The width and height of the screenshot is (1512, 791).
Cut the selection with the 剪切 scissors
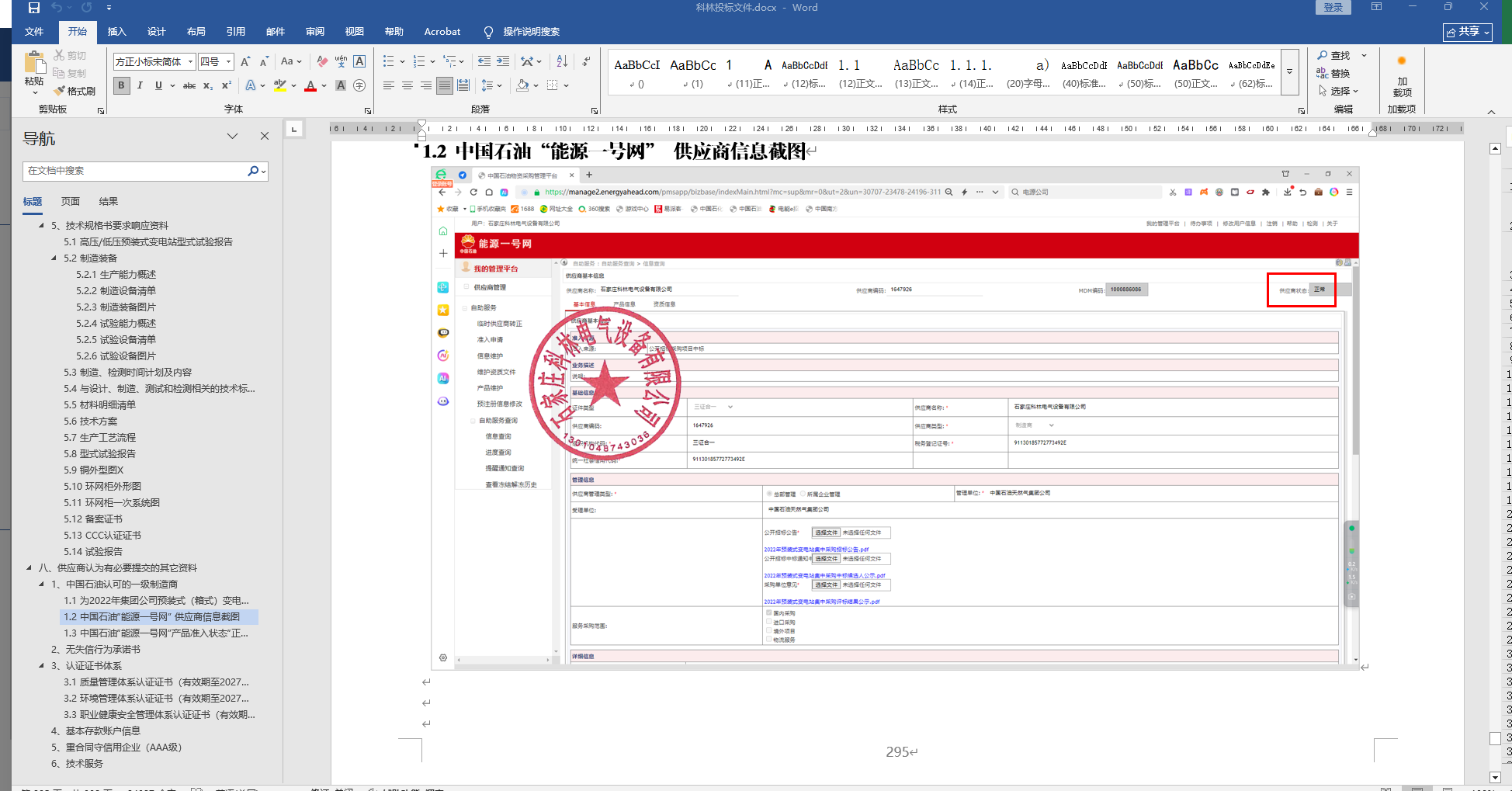(70, 55)
